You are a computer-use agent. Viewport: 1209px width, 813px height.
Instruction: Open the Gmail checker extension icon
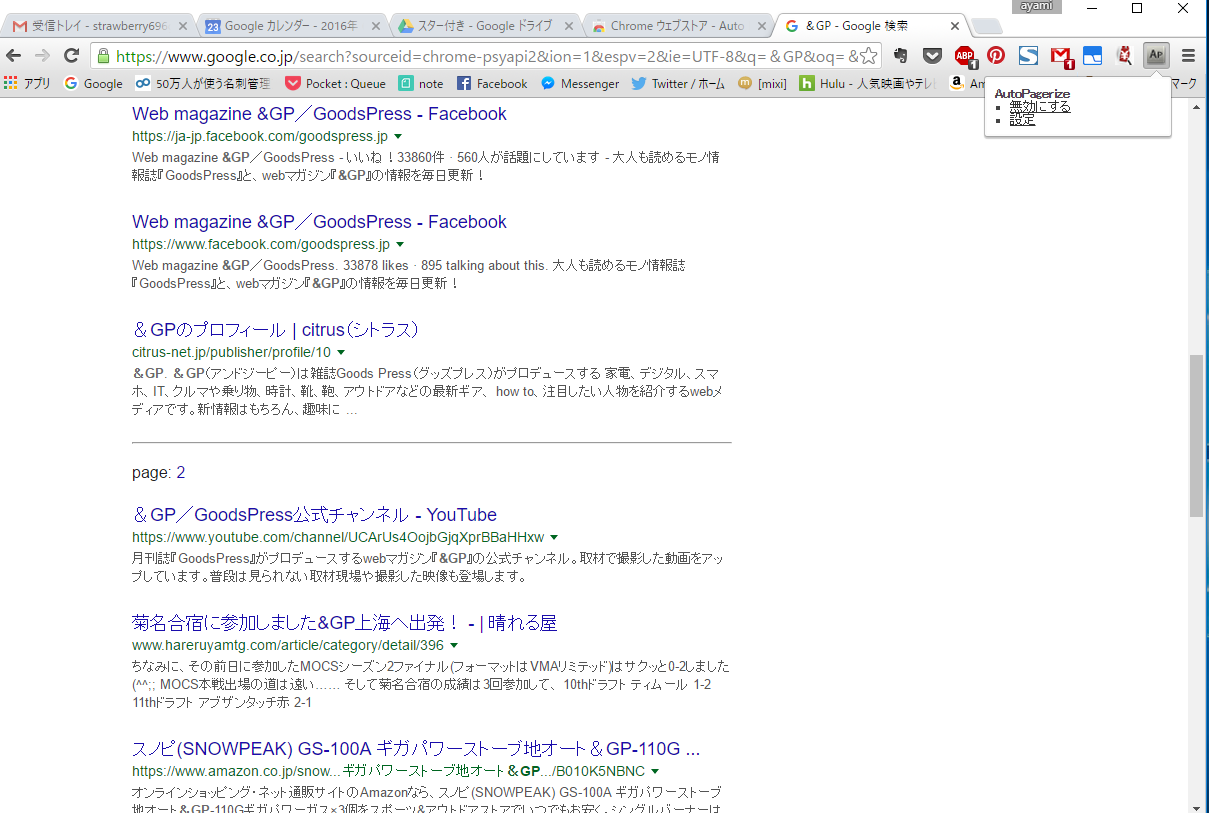coord(1060,56)
